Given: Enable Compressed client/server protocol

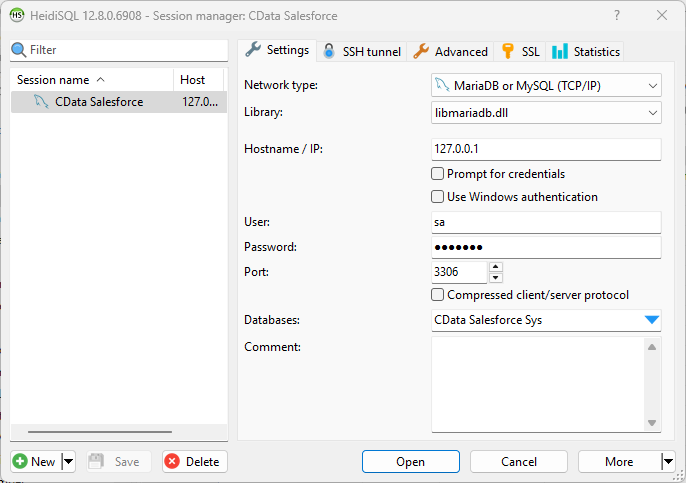Looking at the screenshot, I should (x=438, y=295).
